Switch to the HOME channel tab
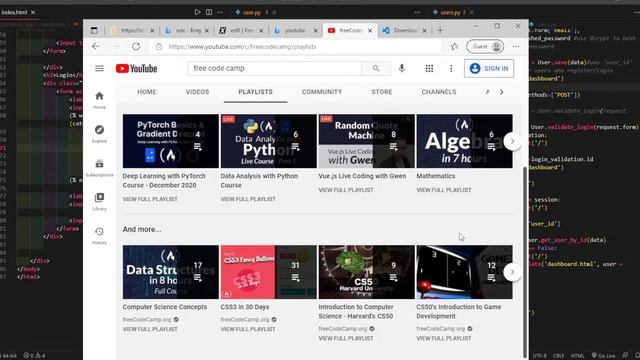 [147, 92]
